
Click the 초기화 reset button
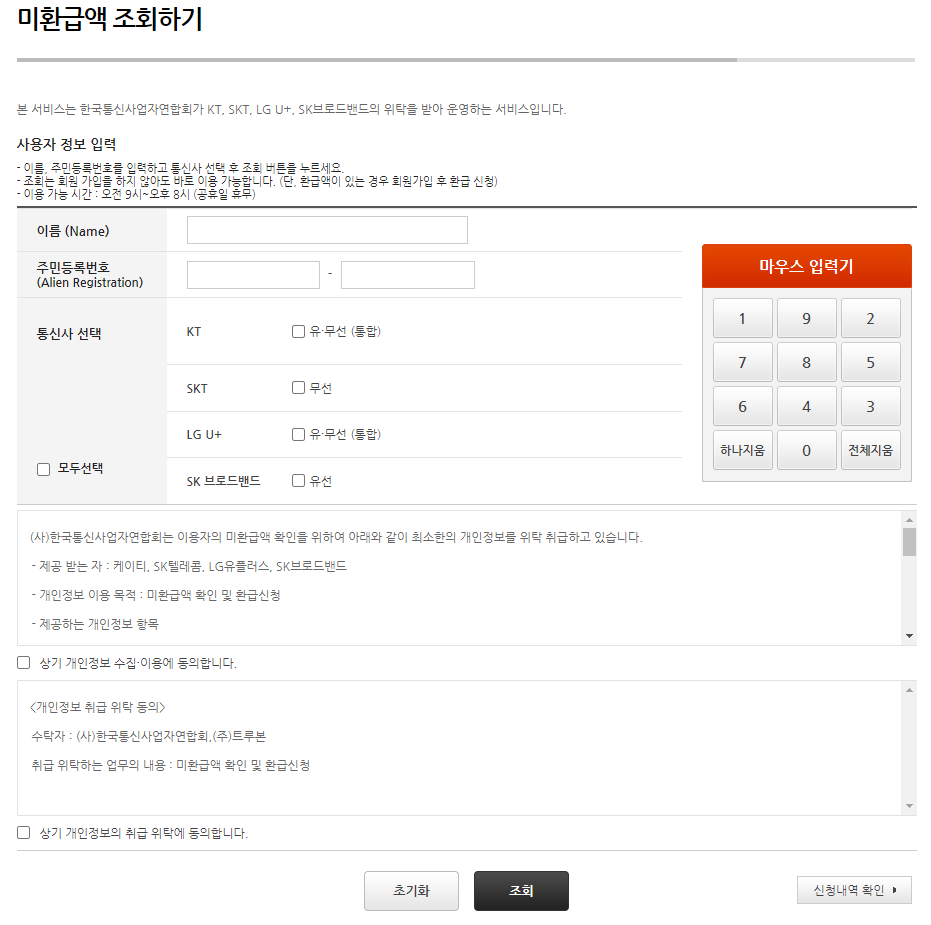click(411, 891)
